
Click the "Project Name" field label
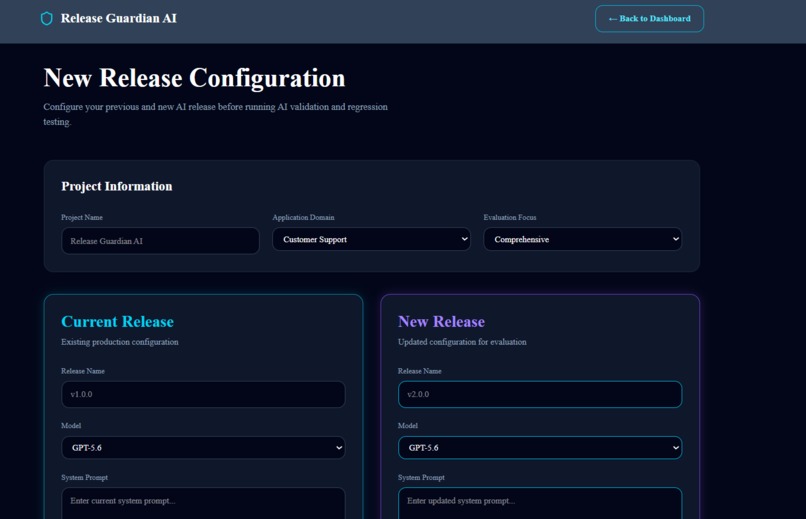tap(82, 217)
